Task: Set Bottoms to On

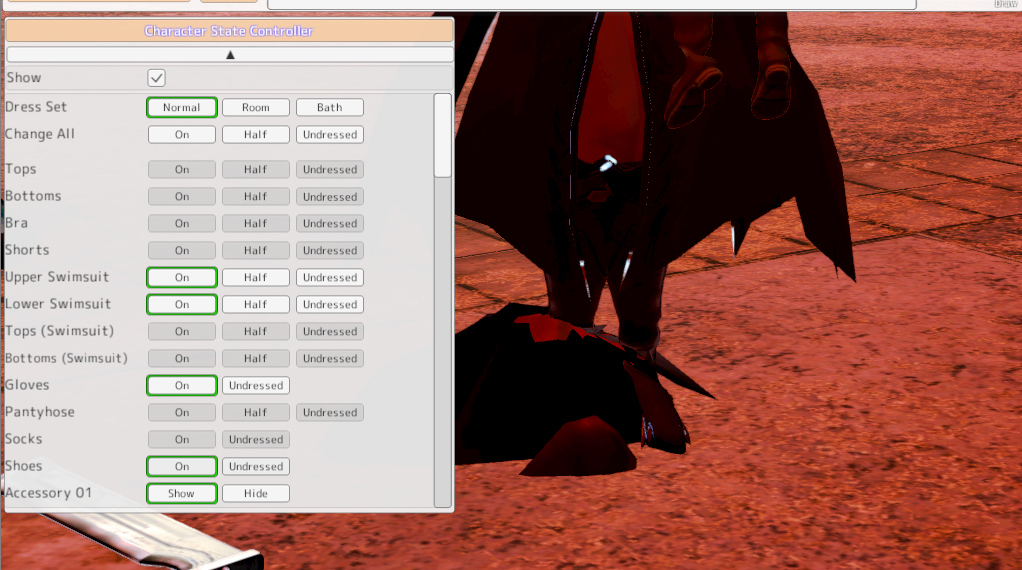Action: [x=182, y=197]
